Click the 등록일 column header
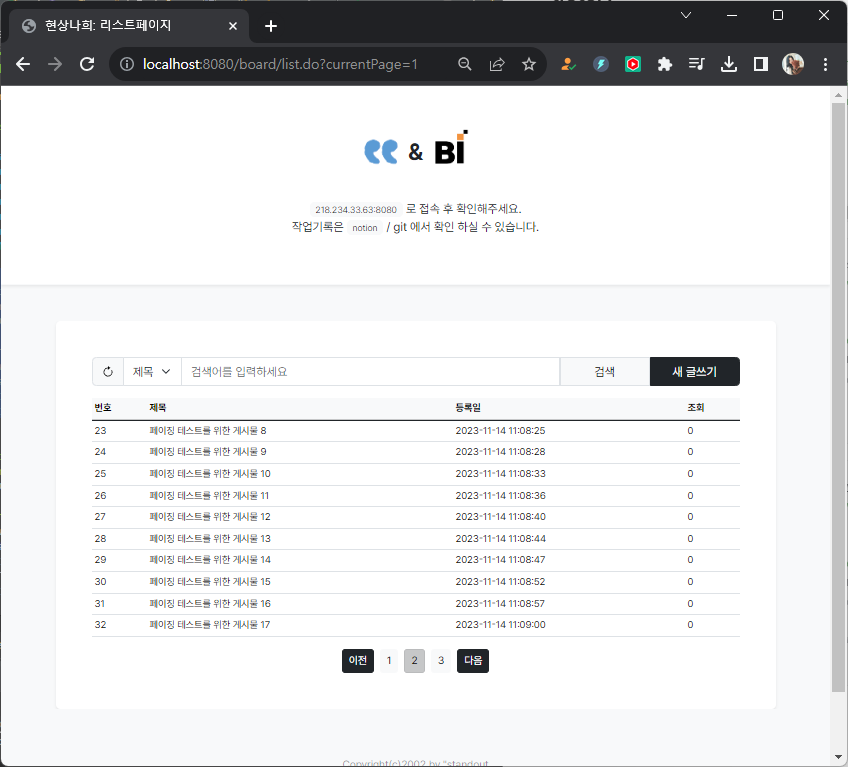The width and height of the screenshot is (848, 767). (468, 408)
